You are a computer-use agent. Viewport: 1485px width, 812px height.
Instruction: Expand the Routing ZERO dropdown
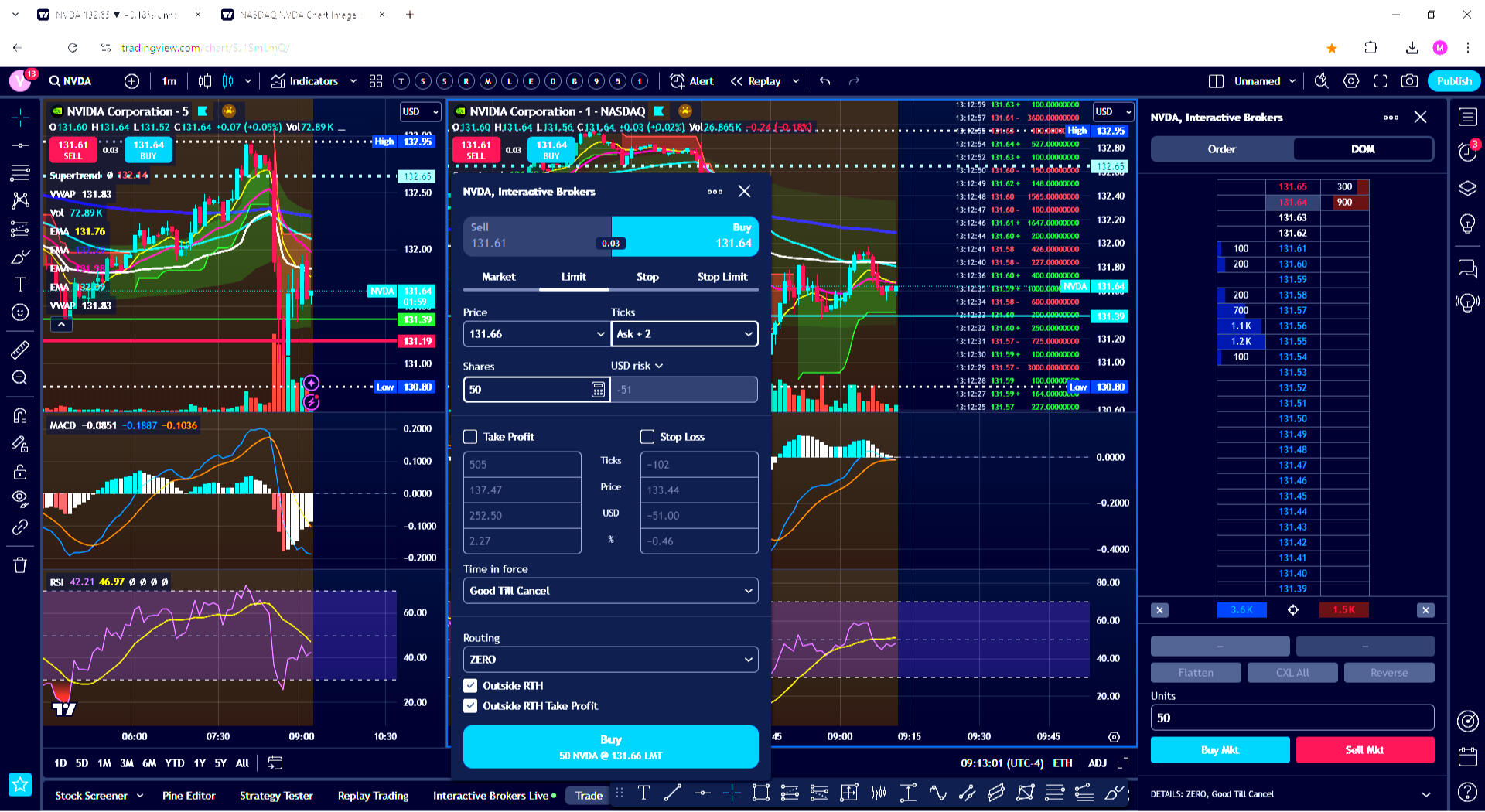click(610, 660)
